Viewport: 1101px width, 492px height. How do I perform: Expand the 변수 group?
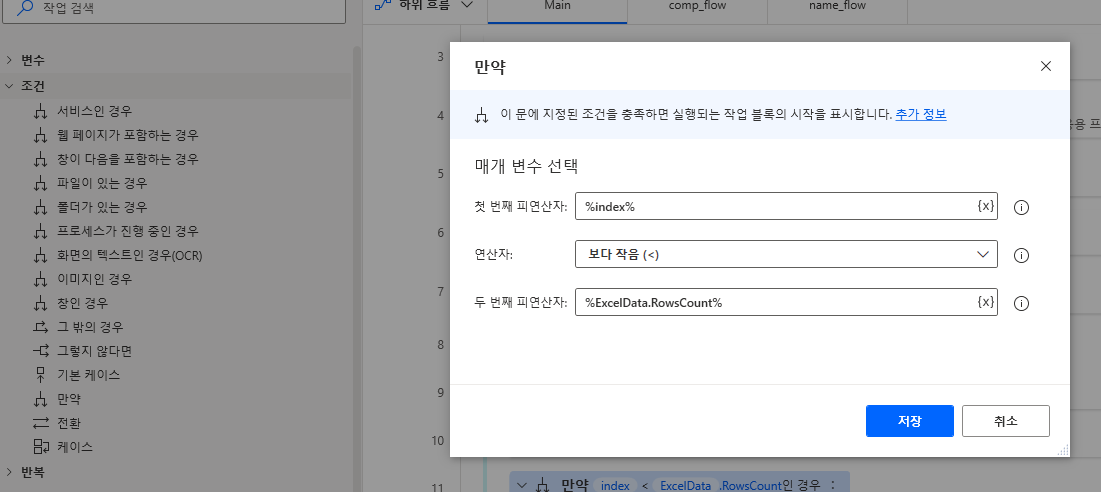9,60
